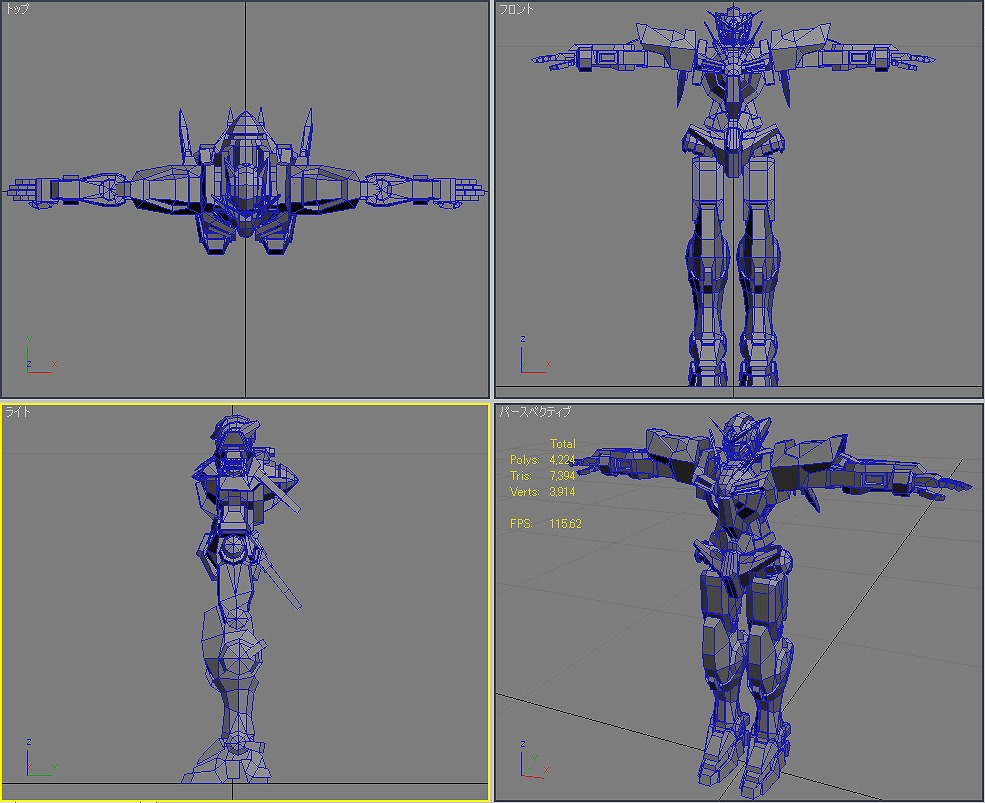
Task: Select robot model in front viewport
Action: pos(733,195)
